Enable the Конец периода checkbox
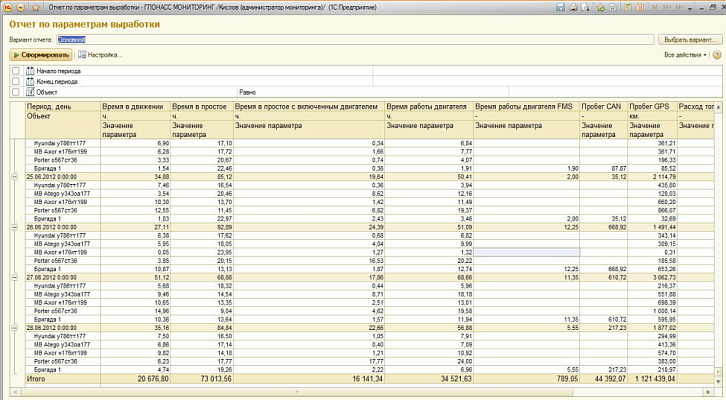The image size is (726, 400). pyautogui.click(x=15, y=81)
